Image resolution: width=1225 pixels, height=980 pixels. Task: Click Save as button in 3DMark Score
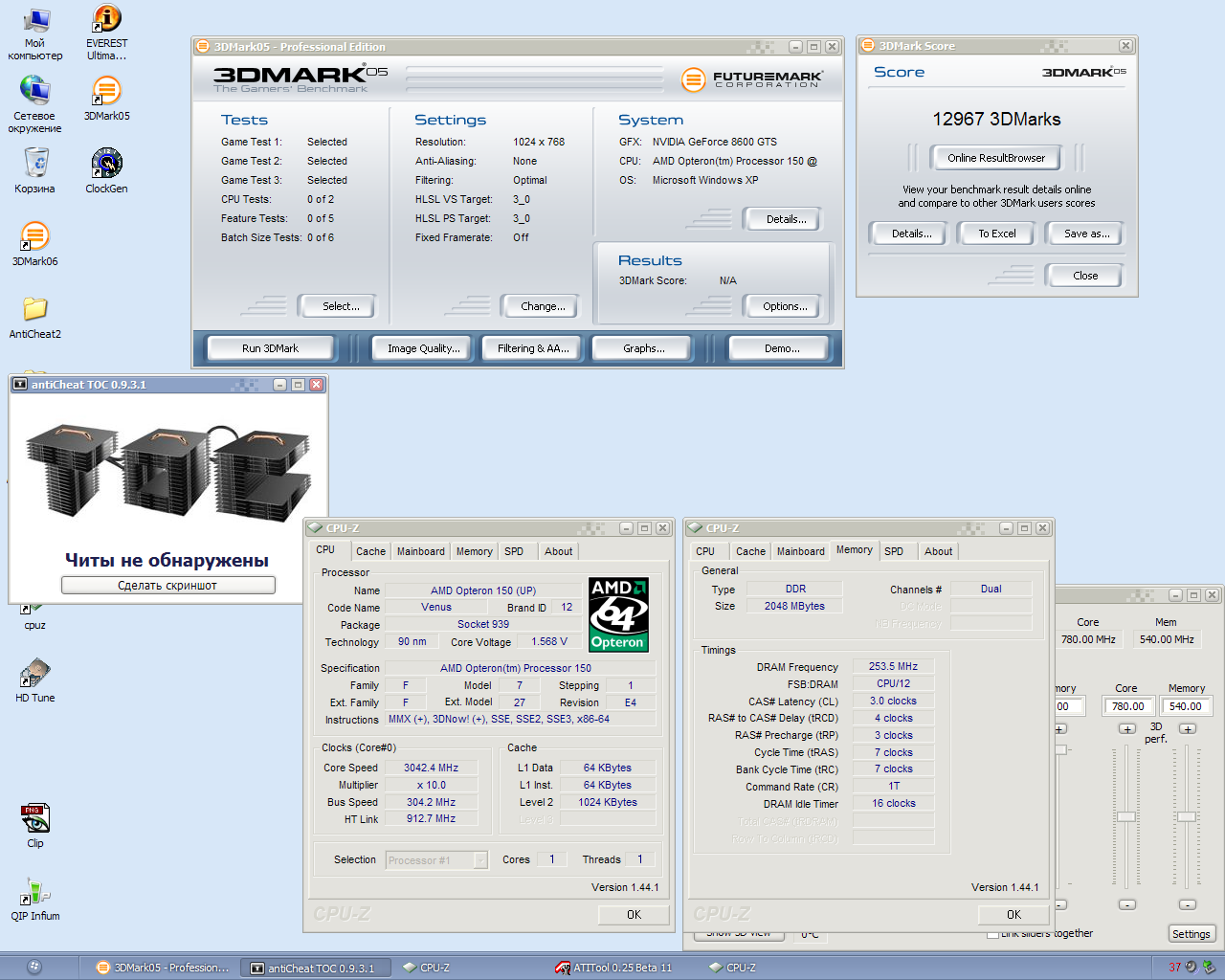click(x=1087, y=234)
